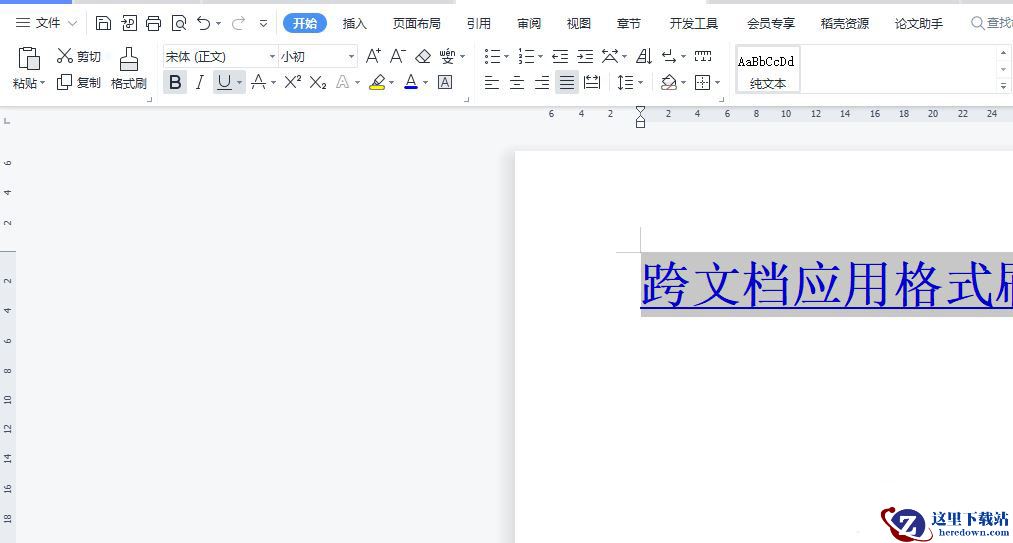Switch to the 视图 tab

579,24
